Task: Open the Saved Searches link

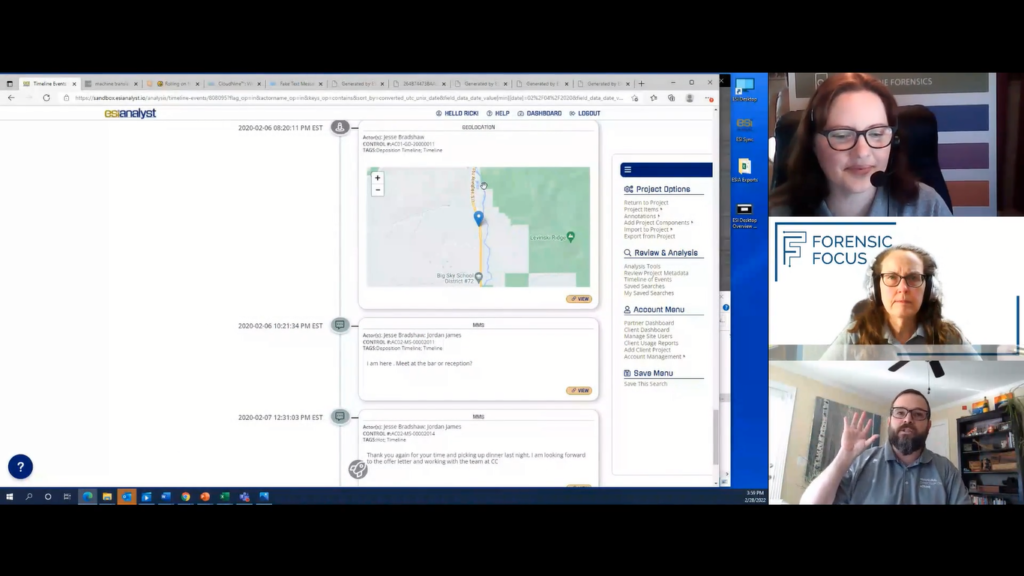Action: 644,286
